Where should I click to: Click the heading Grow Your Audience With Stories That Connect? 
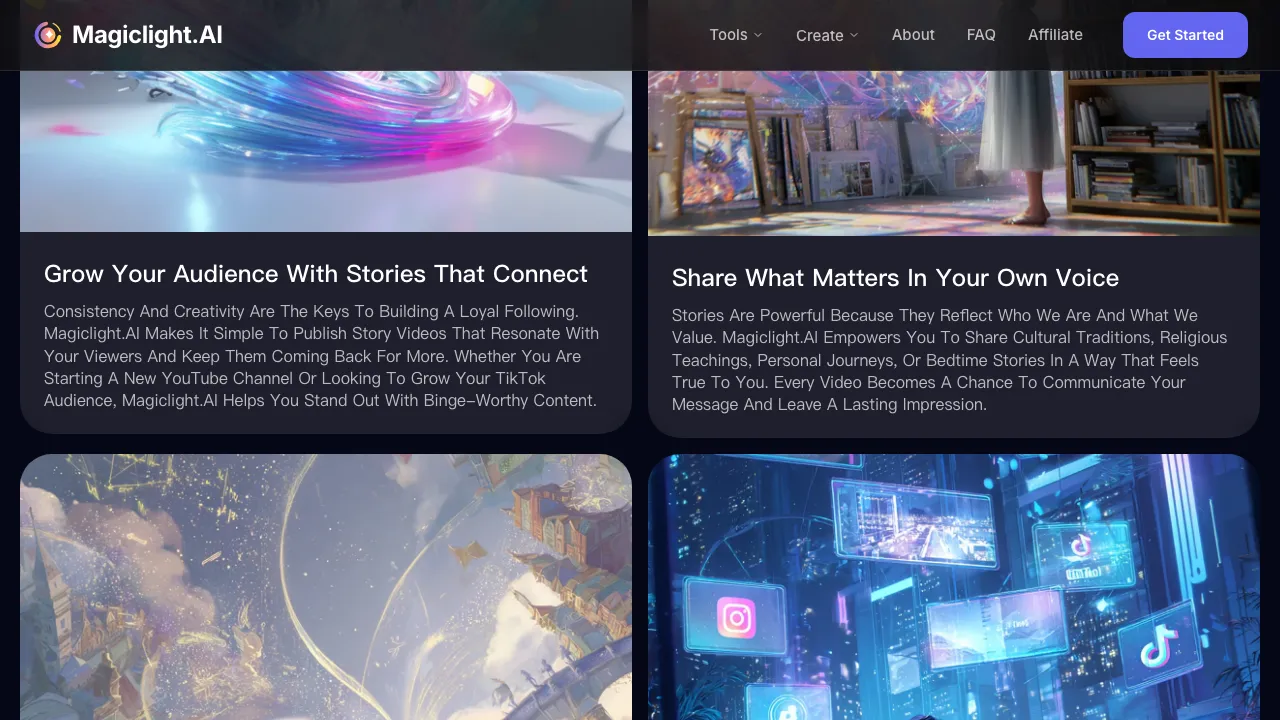pos(316,274)
